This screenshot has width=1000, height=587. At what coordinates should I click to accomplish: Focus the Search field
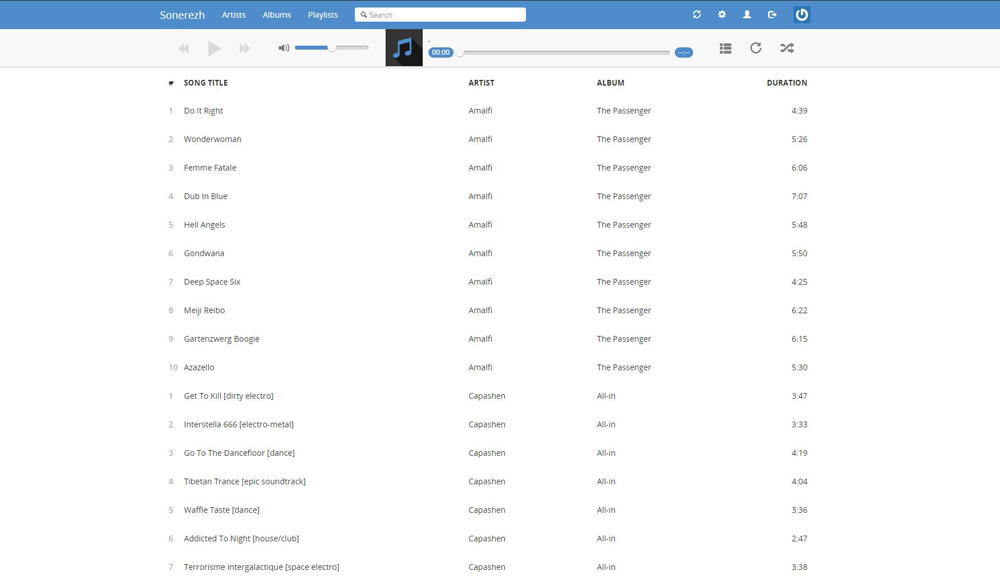pyautogui.click(x=440, y=15)
